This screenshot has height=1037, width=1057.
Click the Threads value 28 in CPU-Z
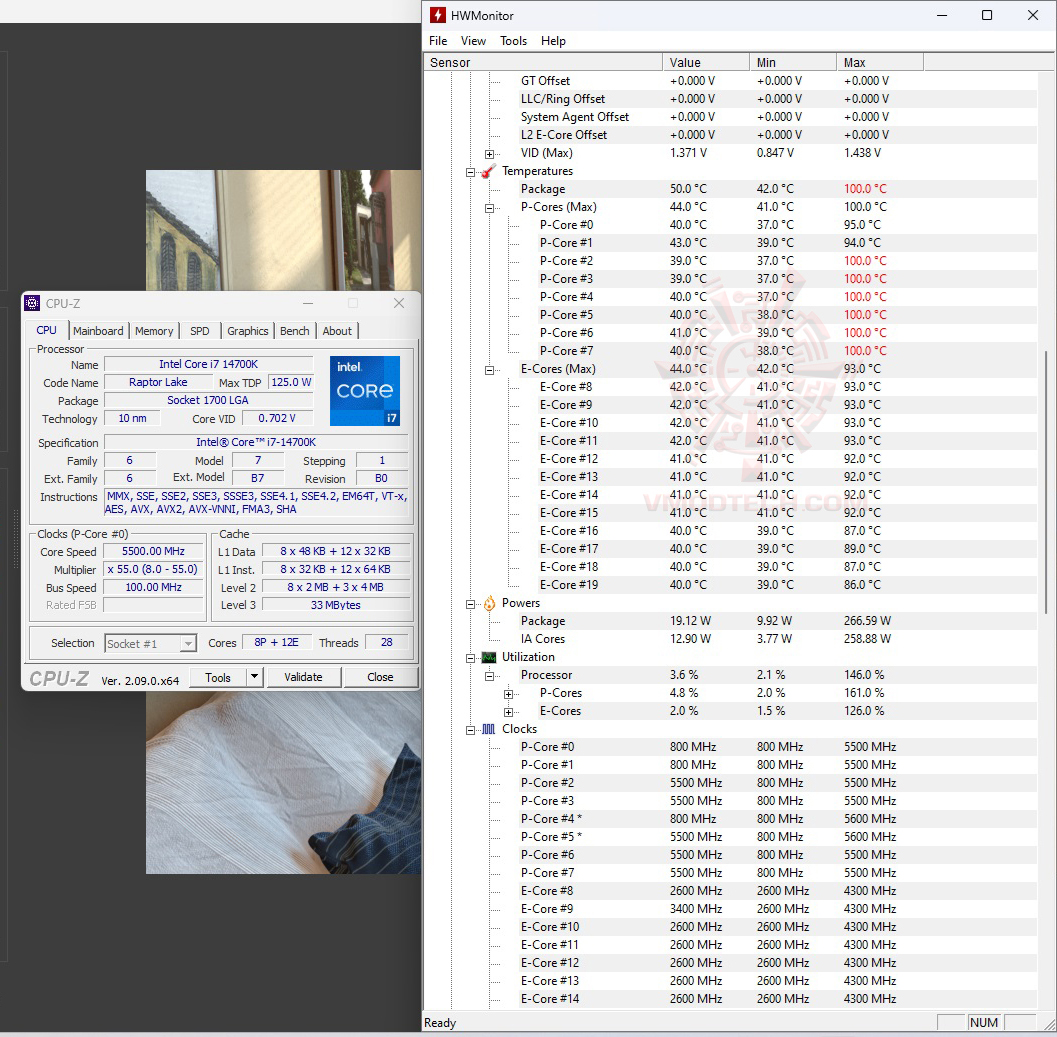tap(386, 643)
